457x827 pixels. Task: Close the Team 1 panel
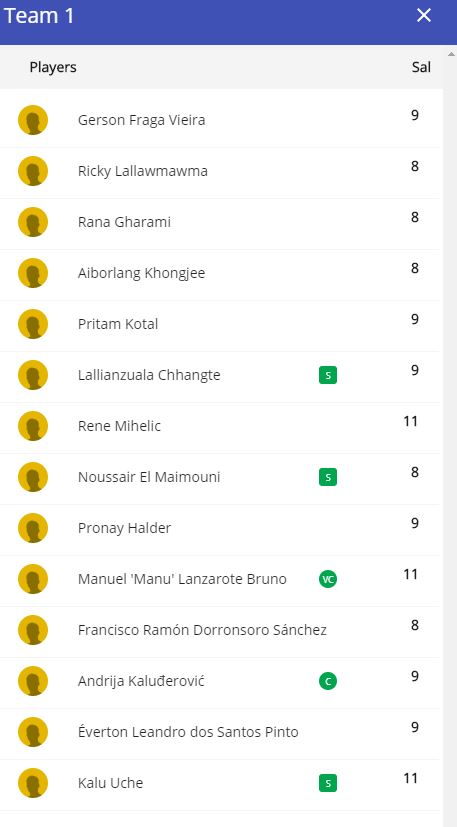click(x=424, y=15)
